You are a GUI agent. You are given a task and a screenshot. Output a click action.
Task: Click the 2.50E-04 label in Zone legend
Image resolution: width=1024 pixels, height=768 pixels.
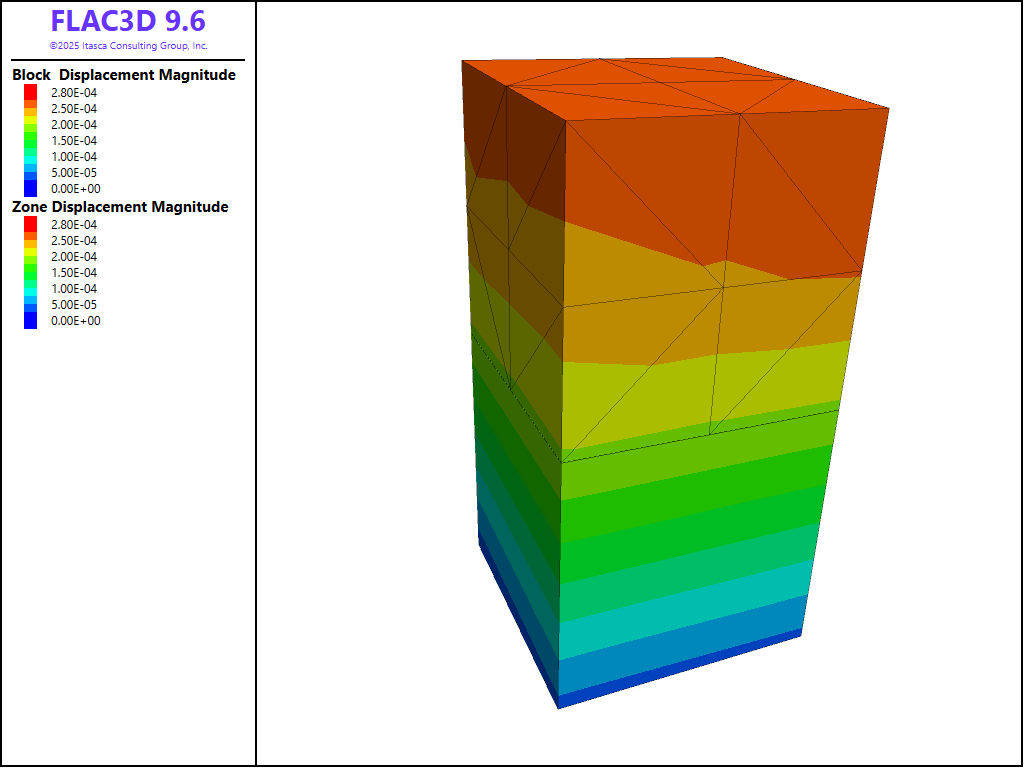coord(75,241)
